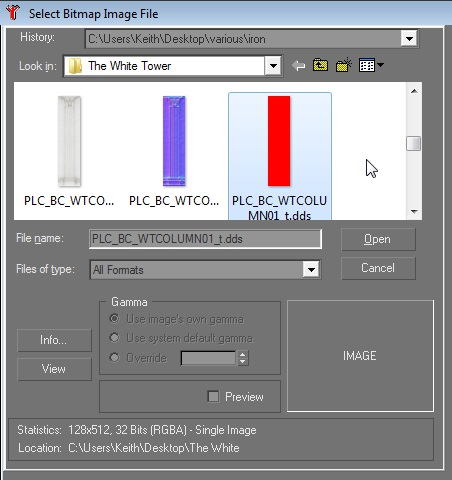Select the red PLC_BC_WTCOLUMN01_t.dds thumbnail
The width and height of the screenshot is (452, 480).
[x=279, y=141]
